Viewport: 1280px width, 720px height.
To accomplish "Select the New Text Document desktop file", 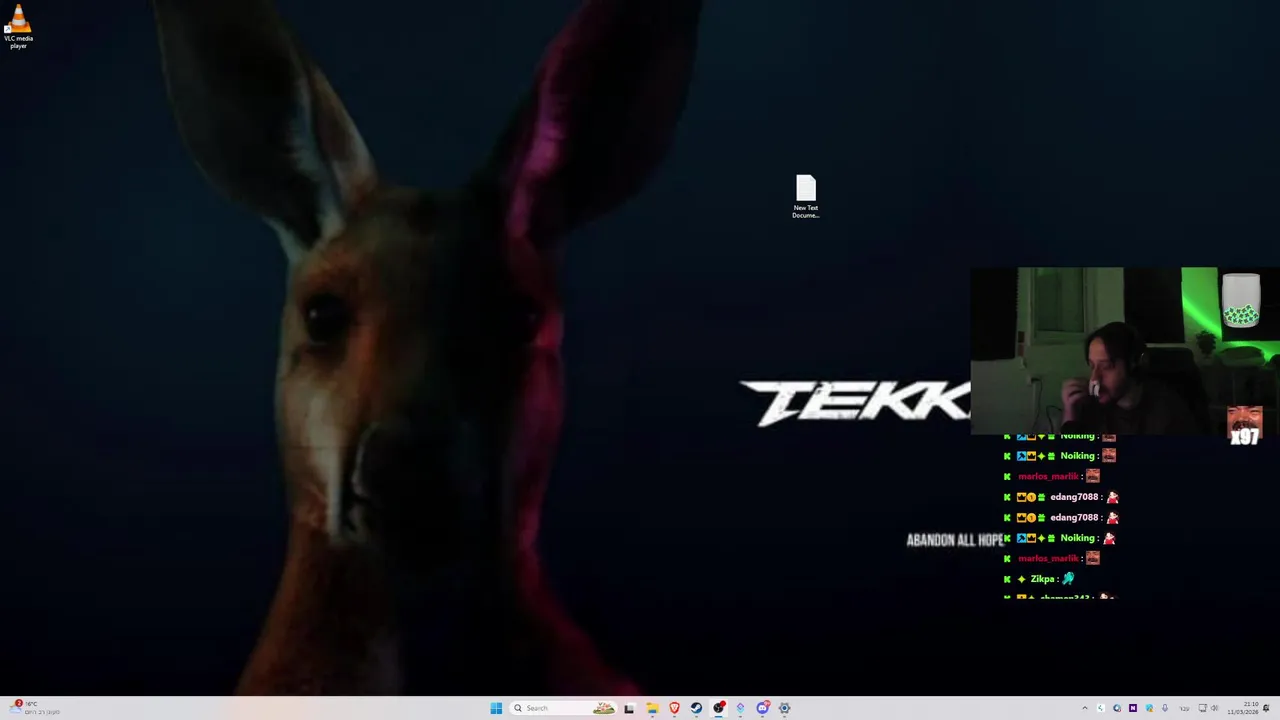I will pos(806,197).
